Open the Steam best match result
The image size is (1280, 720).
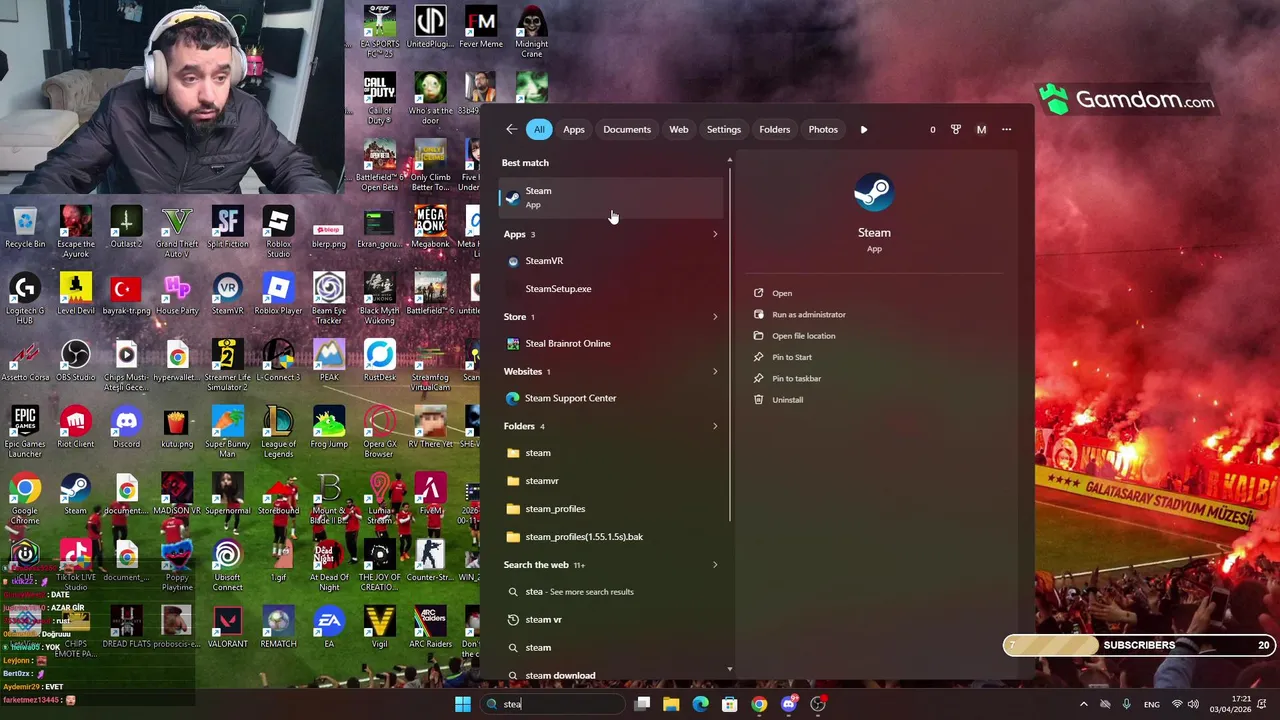610,197
